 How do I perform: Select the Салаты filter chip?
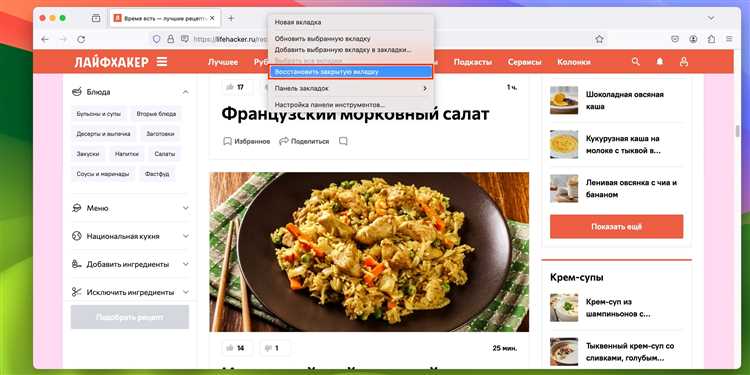pyautogui.click(x=165, y=154)
